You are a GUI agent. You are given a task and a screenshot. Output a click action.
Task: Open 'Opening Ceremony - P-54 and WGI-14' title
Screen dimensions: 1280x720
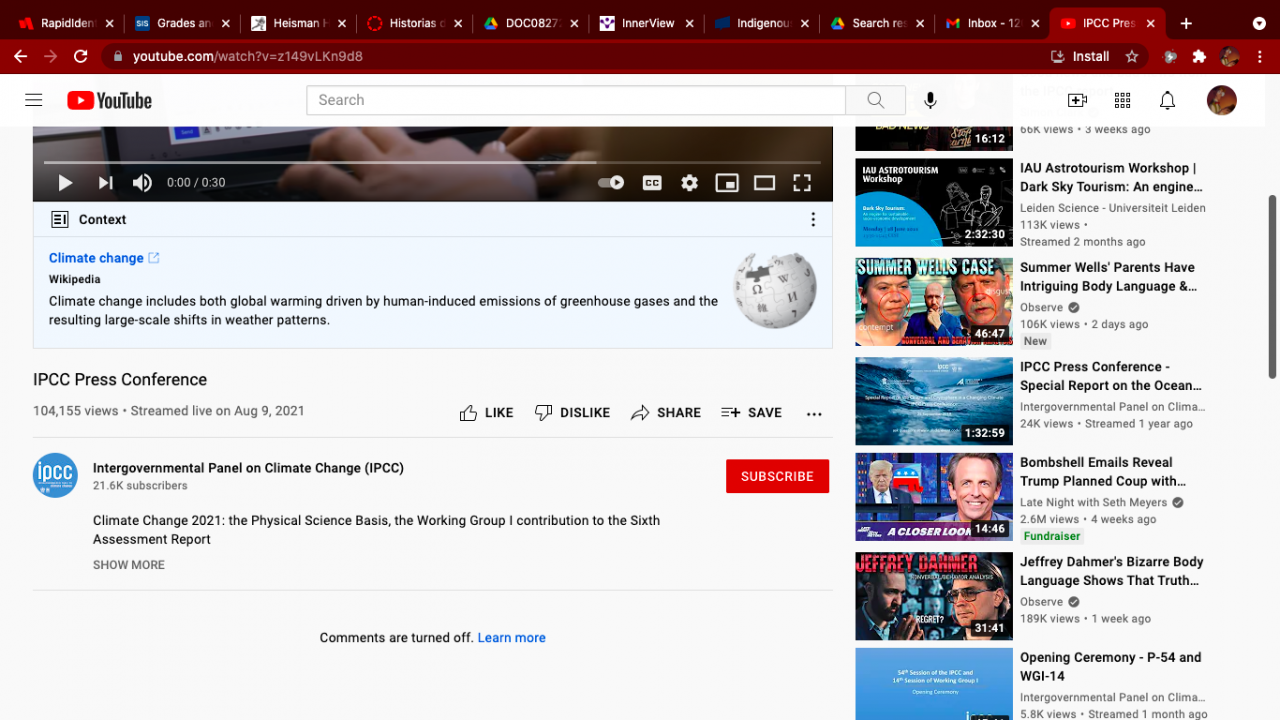[1111, 667]
